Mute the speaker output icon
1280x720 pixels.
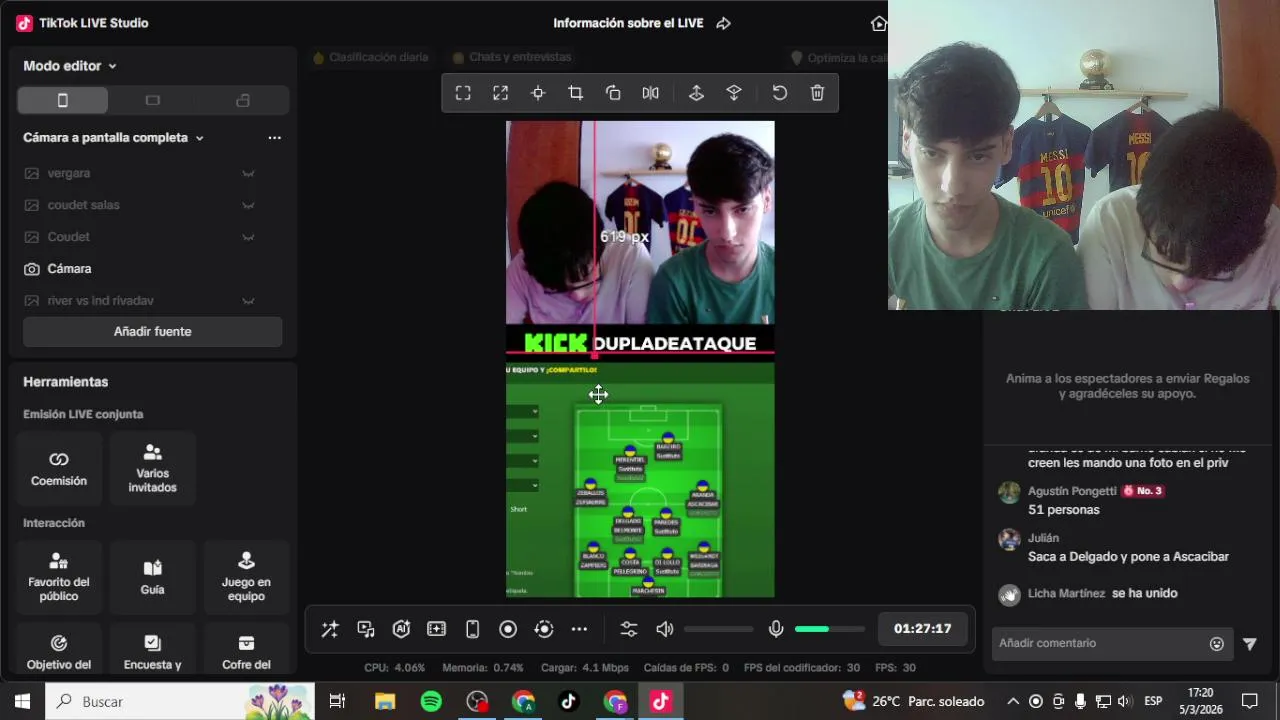665,629
